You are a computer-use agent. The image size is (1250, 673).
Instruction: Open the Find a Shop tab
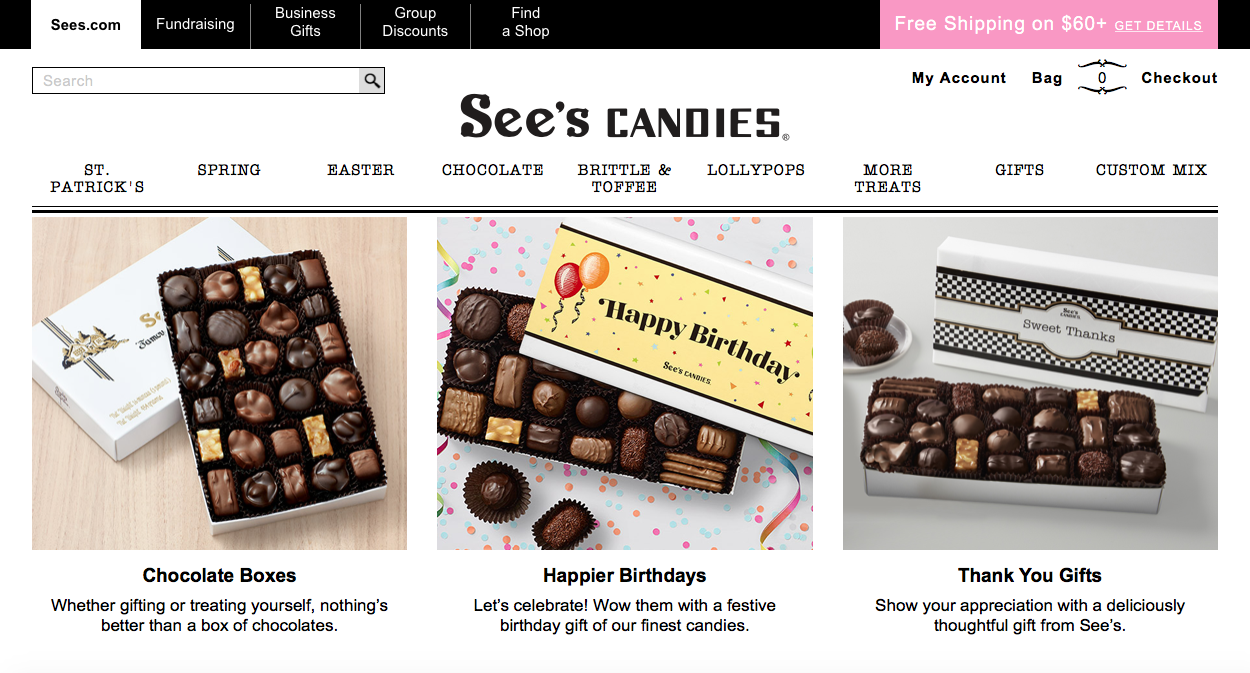point(525,22)
